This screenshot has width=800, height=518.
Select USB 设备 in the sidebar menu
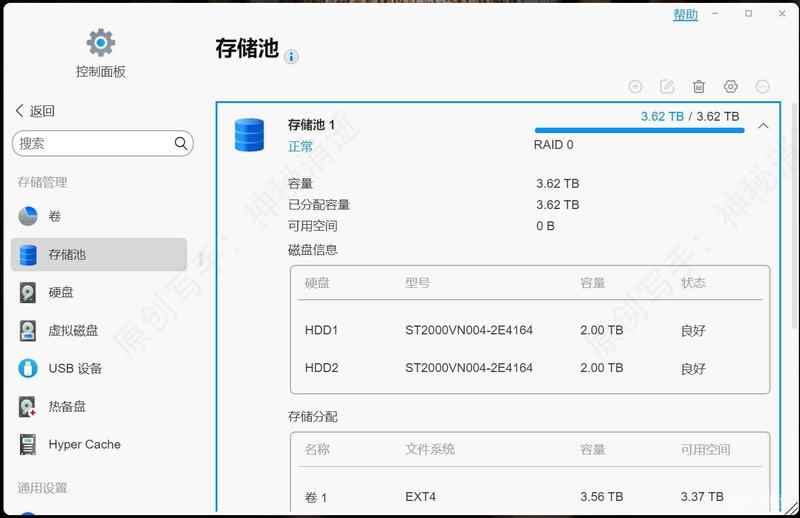point(99,368)
